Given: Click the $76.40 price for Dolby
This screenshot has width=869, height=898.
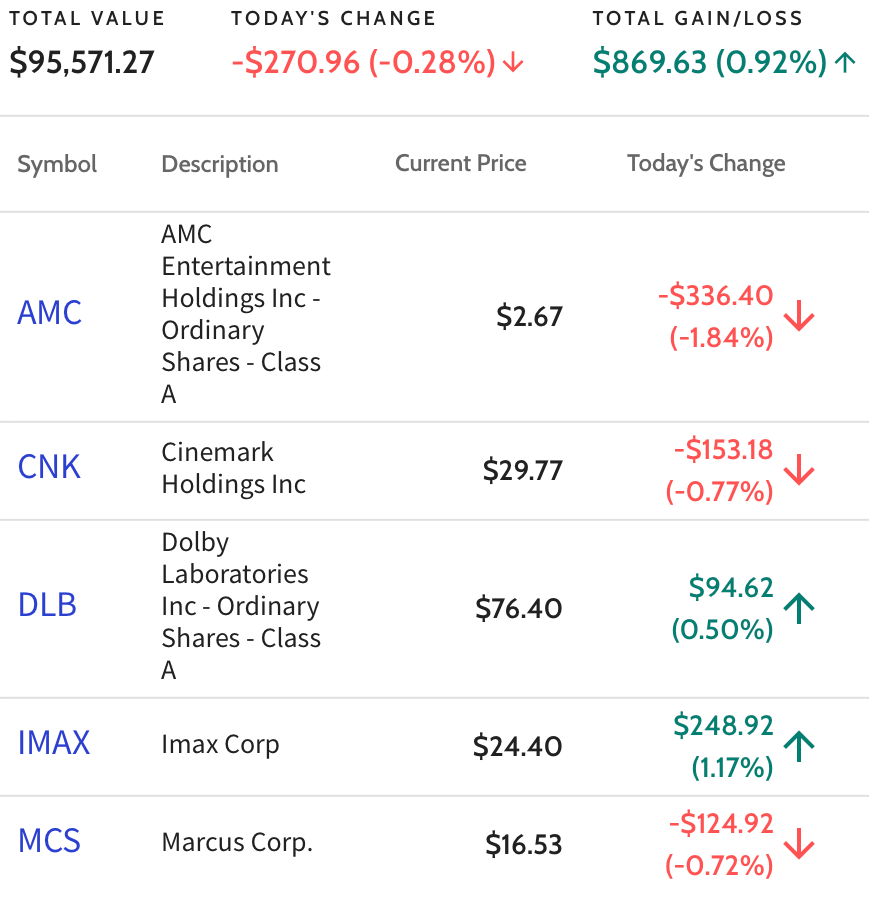Looking at the screenshot, I should click(518, 608).
